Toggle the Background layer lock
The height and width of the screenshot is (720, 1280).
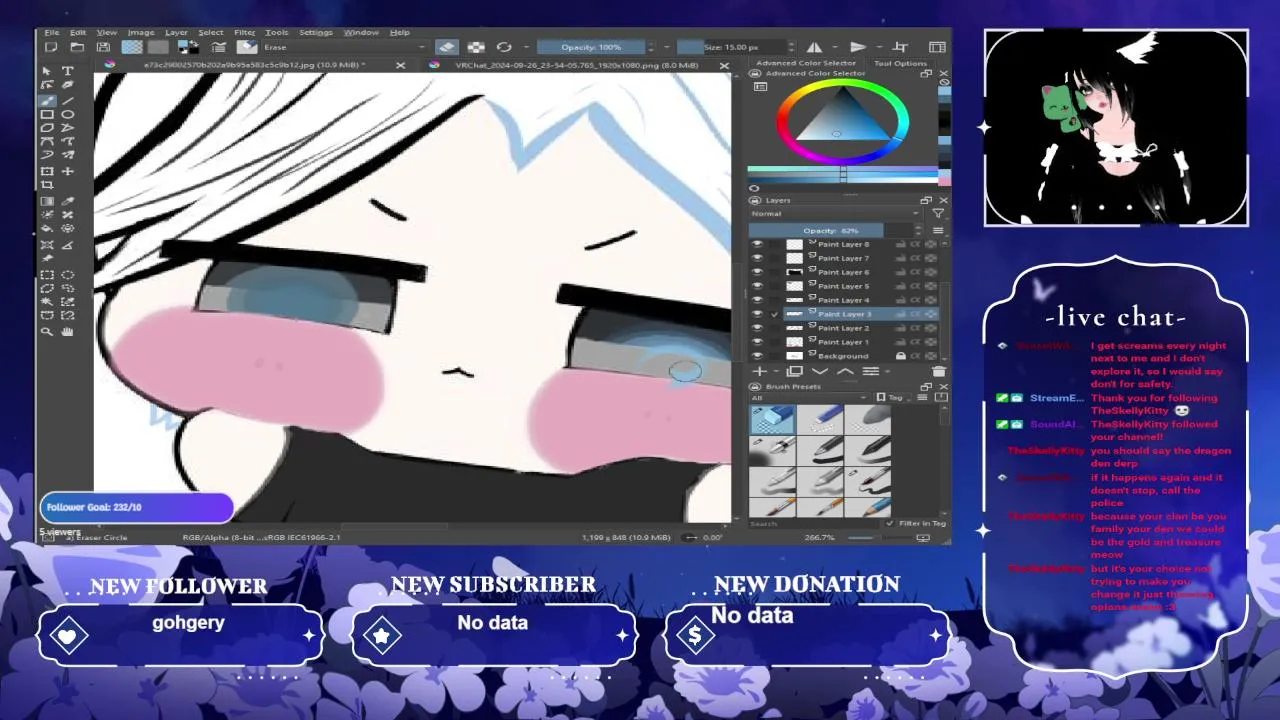click(x=900, y=356)
